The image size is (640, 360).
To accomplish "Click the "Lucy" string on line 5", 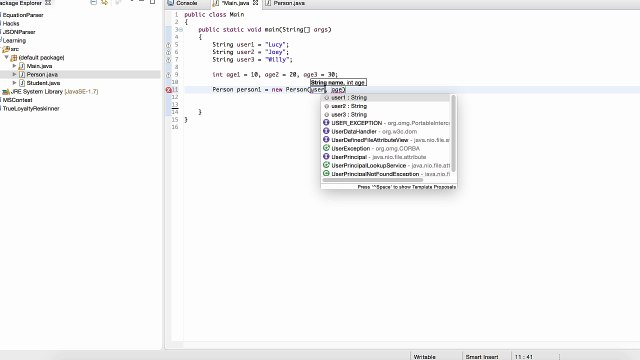I will click(x=275, y=44).
